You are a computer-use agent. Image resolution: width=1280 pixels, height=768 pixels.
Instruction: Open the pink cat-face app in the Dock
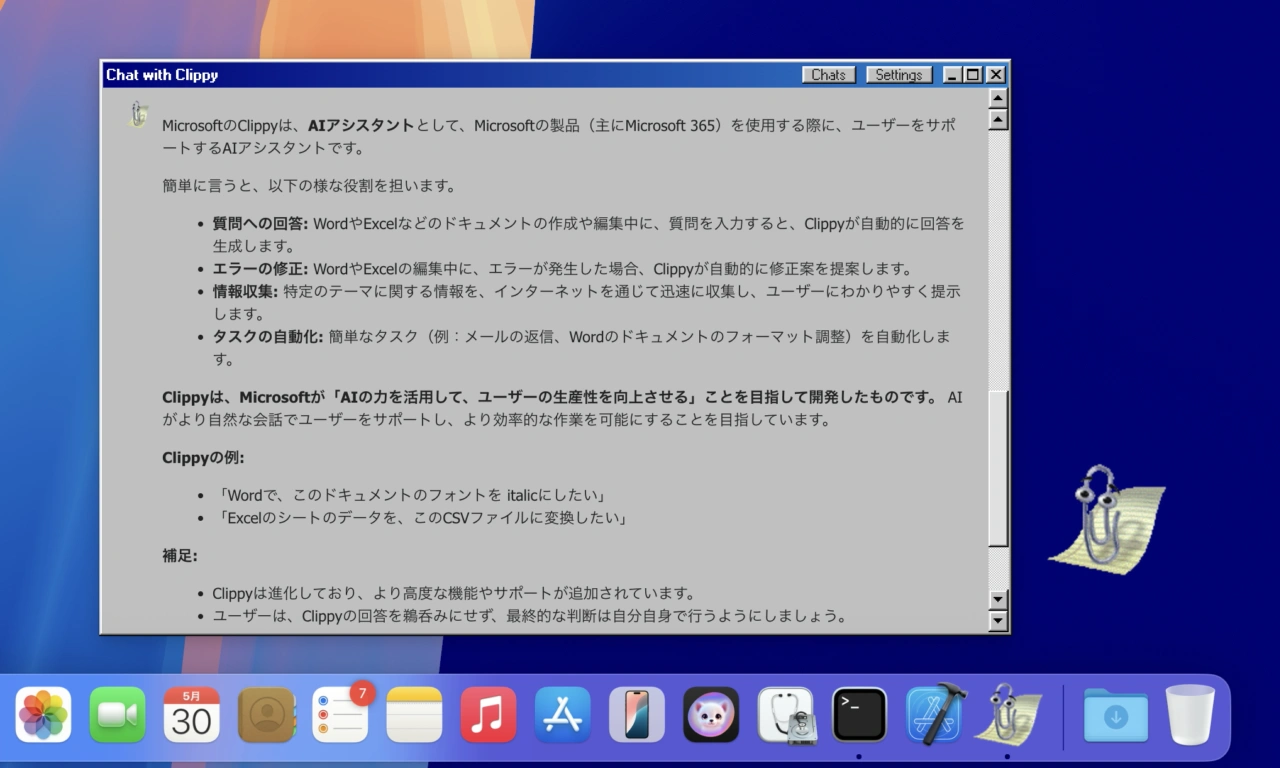[710, 714]
